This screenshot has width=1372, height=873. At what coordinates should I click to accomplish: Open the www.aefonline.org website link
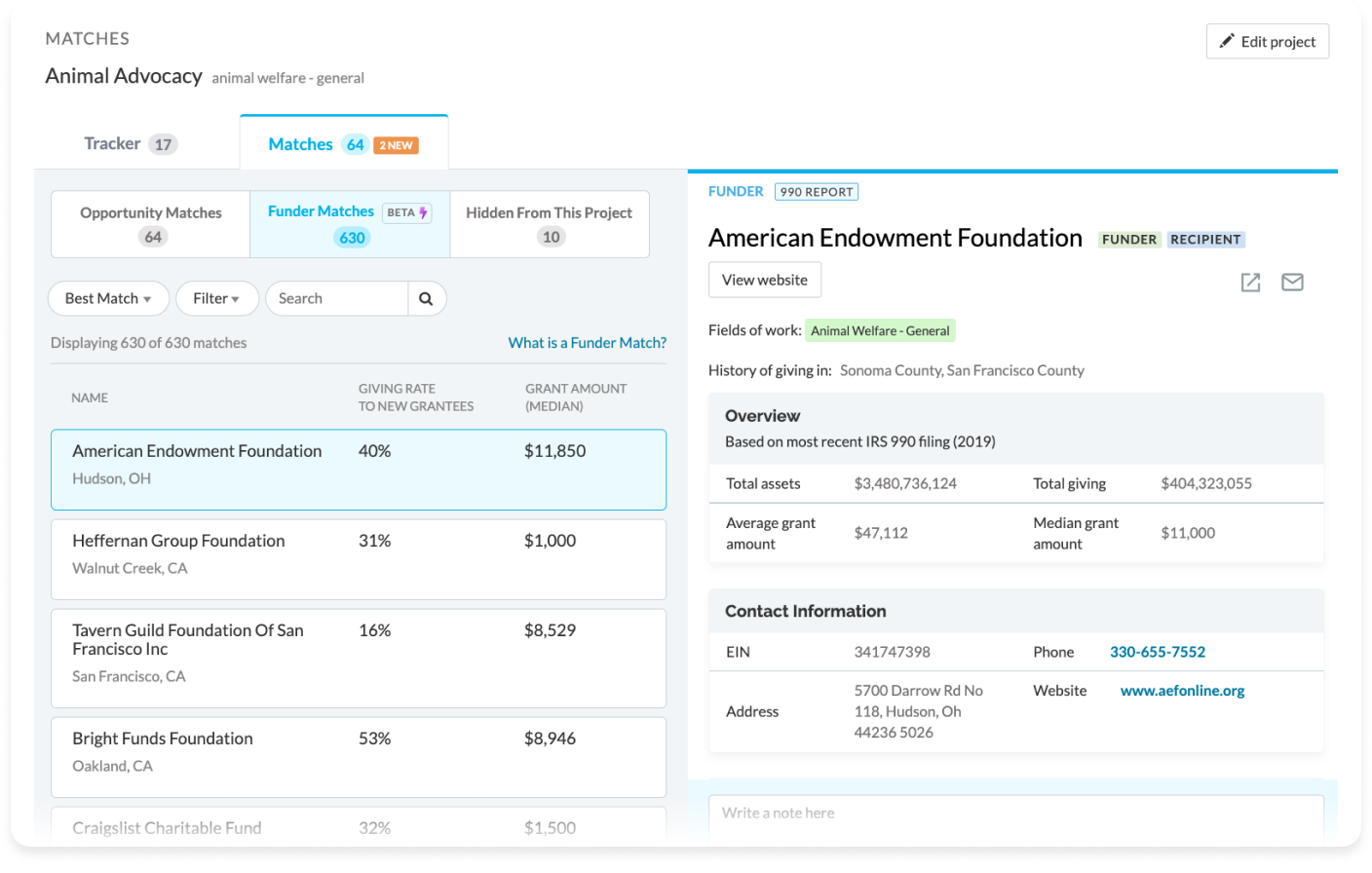coord(1182,690)
